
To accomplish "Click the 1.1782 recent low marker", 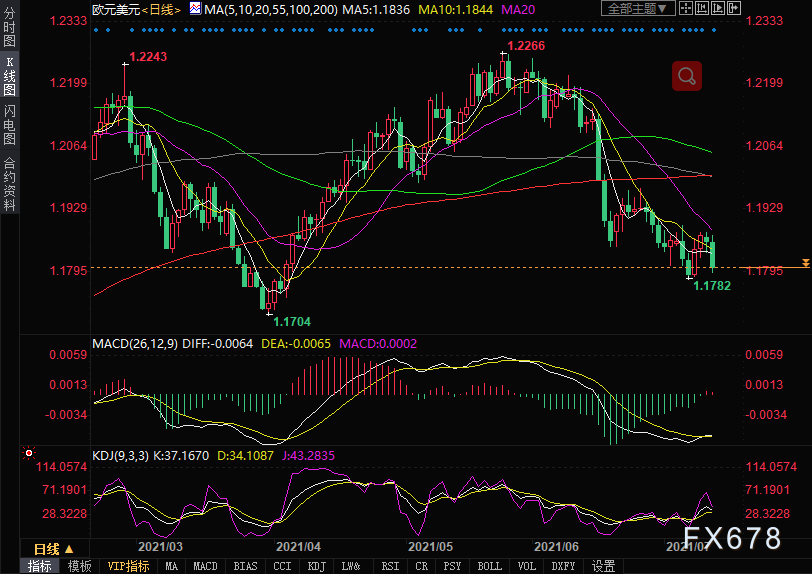I will 712,286.
